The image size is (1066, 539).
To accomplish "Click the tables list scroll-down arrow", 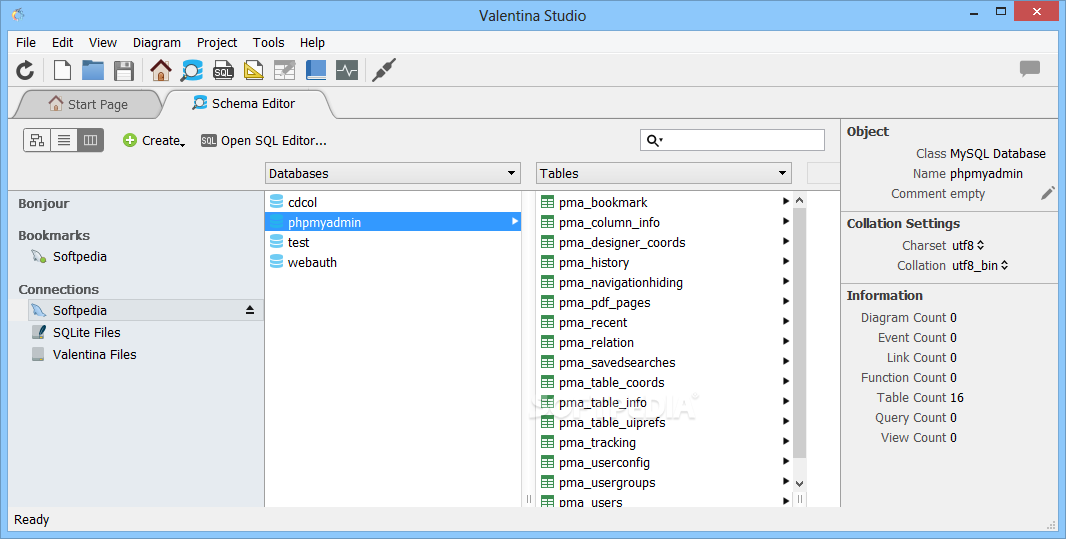I will (x=800, y=483).
